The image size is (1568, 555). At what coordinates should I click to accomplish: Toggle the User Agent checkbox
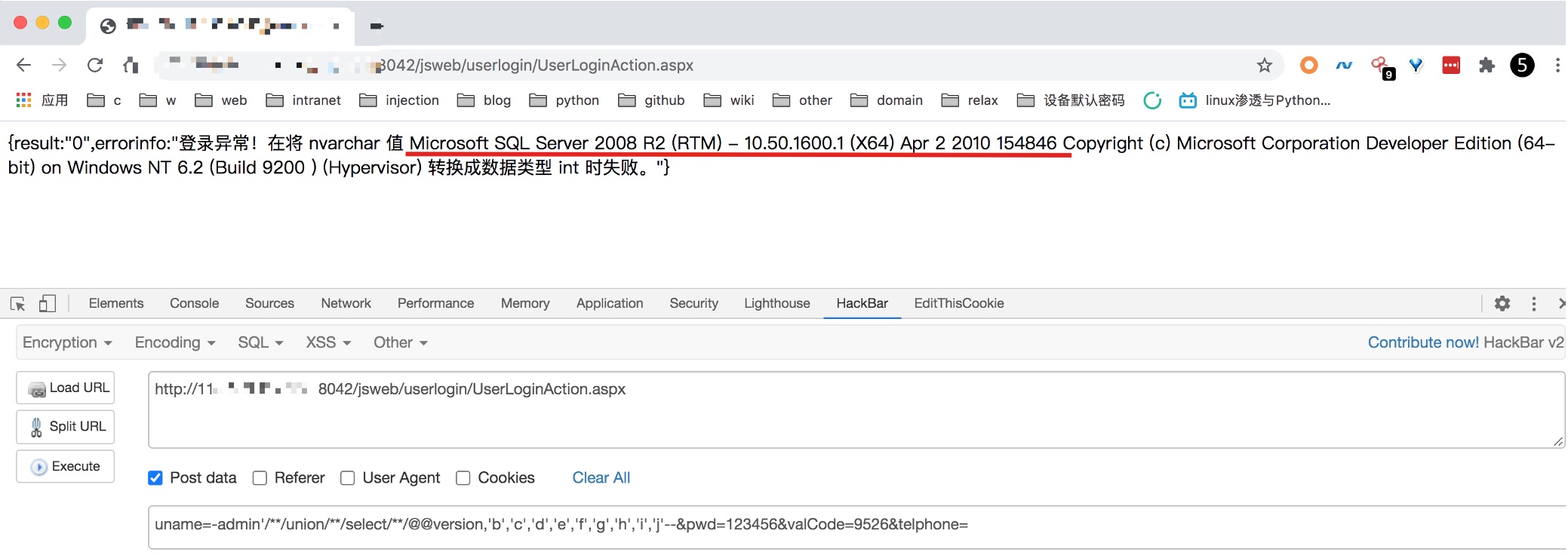pyautogui.click(x=348, y=478)
